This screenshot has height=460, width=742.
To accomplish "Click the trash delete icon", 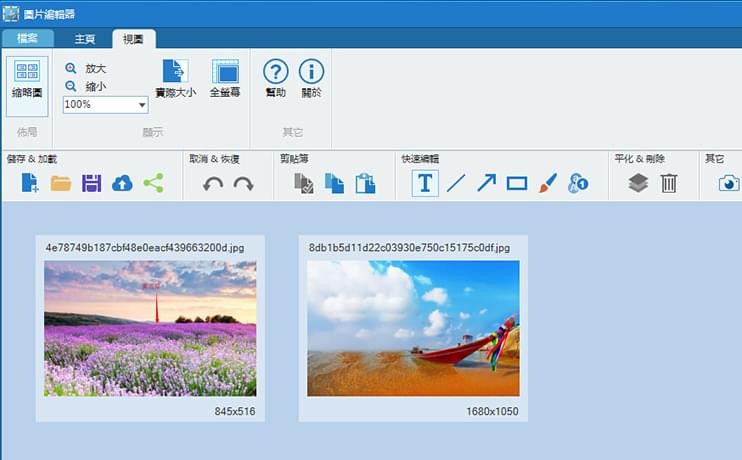I will coord(669,183).
